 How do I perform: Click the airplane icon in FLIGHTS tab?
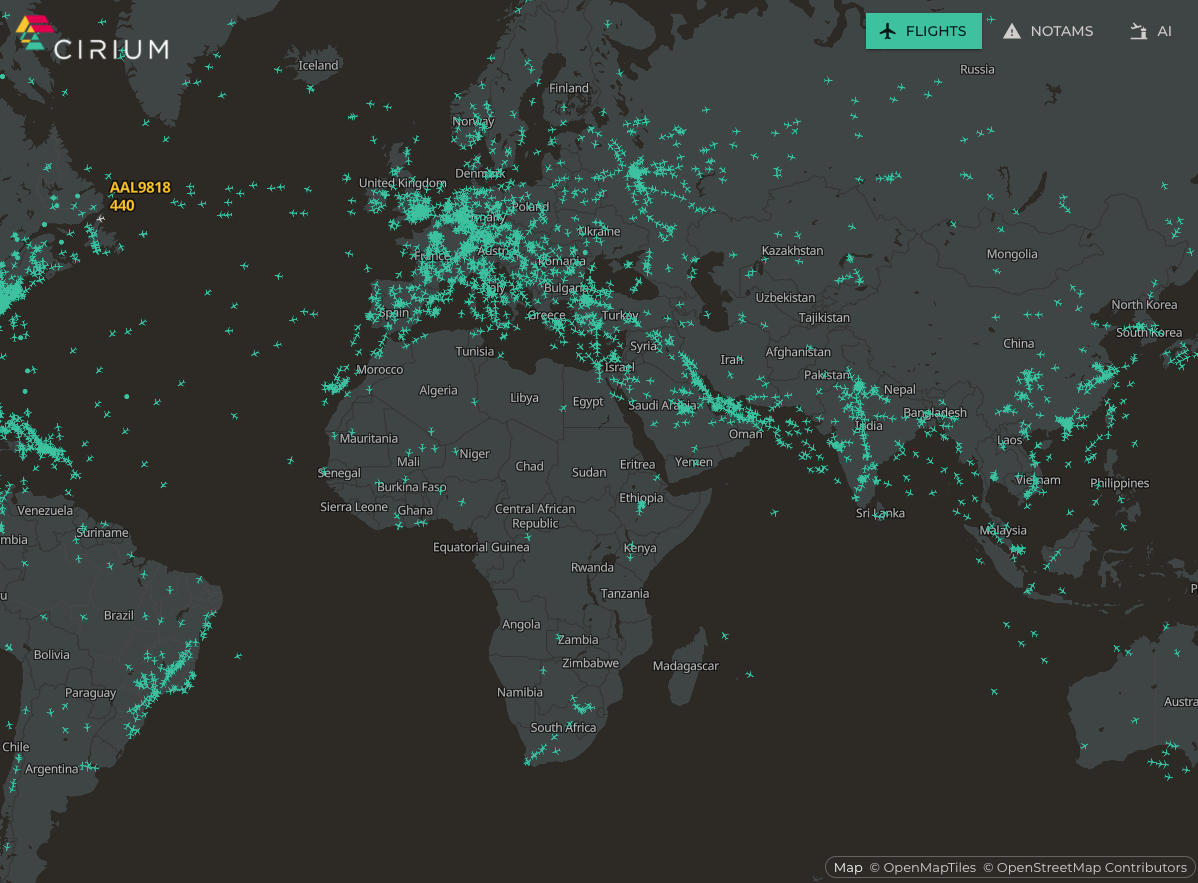[x=887, y=31]
